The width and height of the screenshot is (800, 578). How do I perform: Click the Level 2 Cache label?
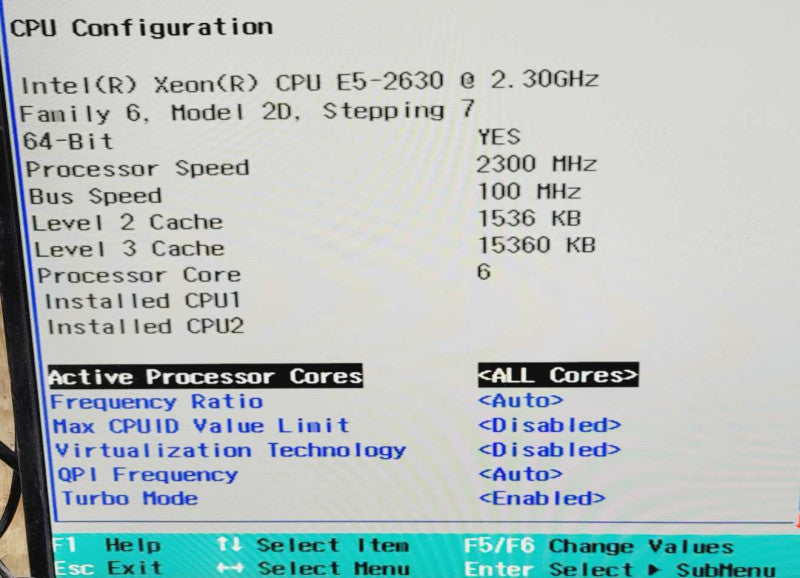[x=127, y=222]
